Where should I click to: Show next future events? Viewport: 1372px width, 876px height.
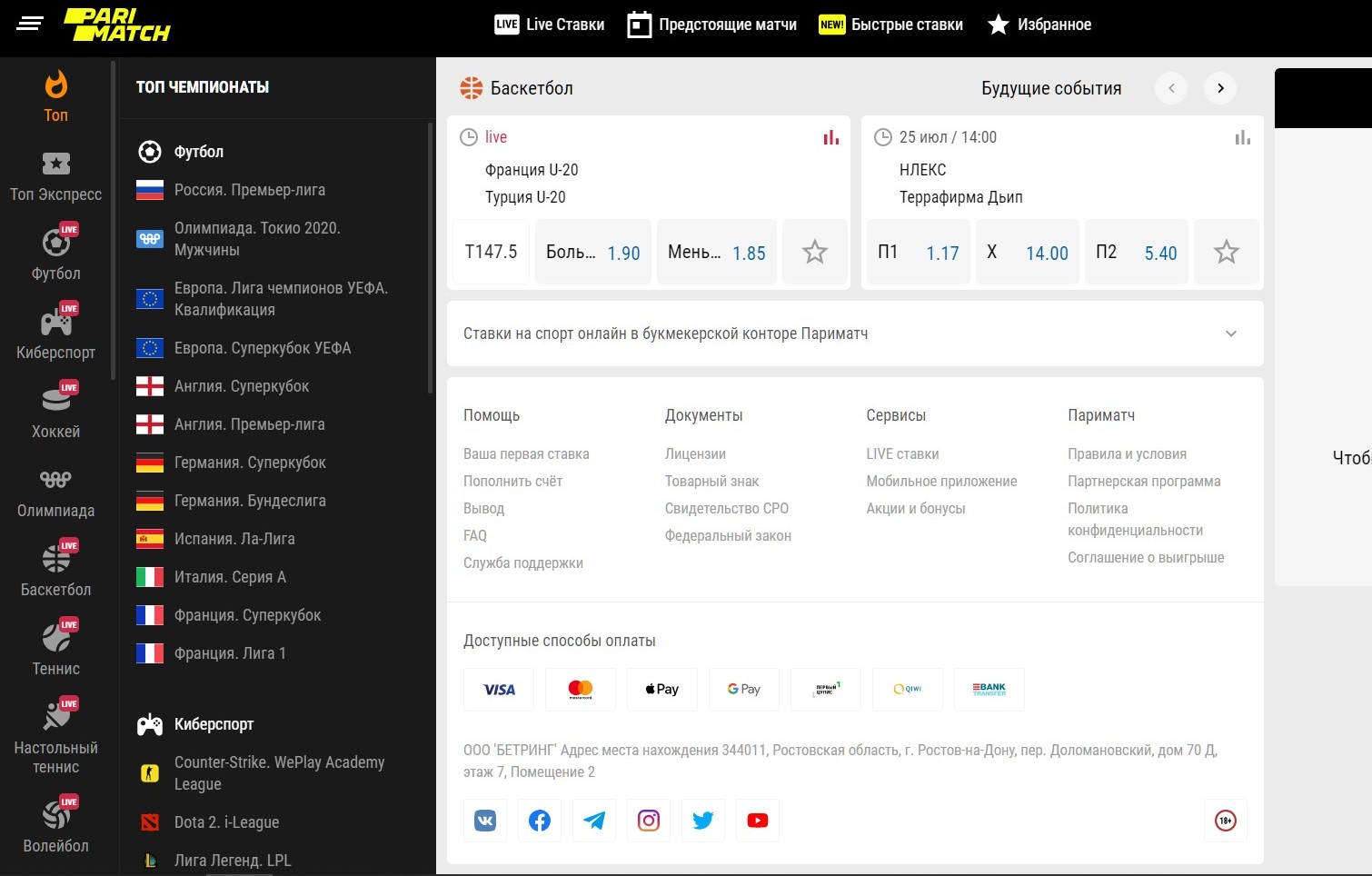pos(1220,88)
